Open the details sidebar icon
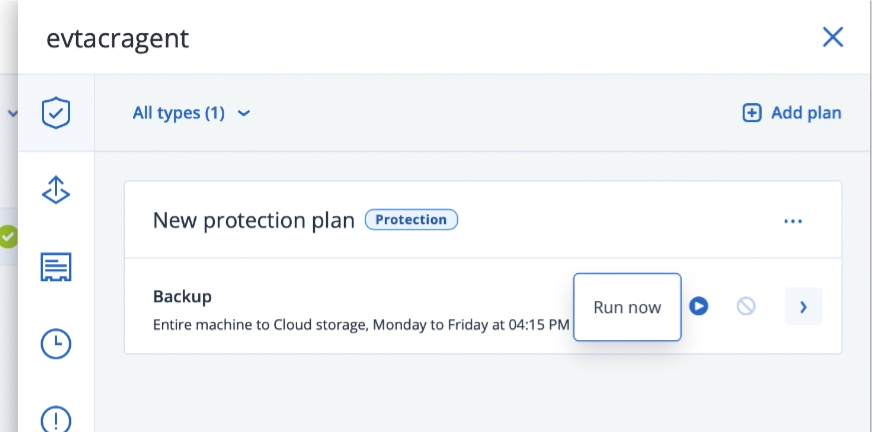872x432 pixels. (56, 267)
